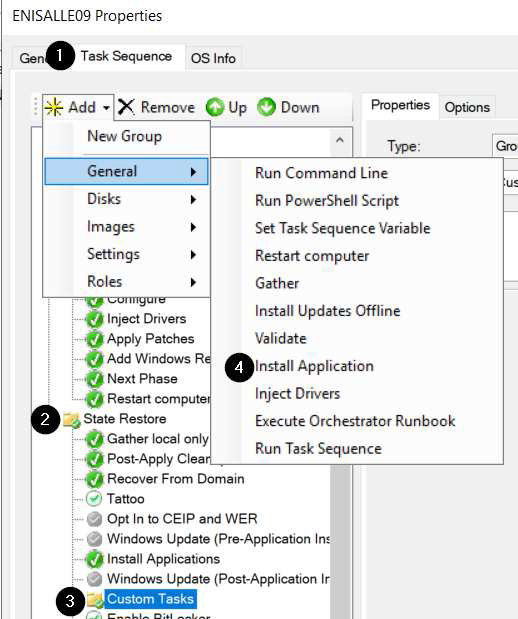Choose New Group from Add menu
This screenshot has width=518, height=619.
pos(126,136)
